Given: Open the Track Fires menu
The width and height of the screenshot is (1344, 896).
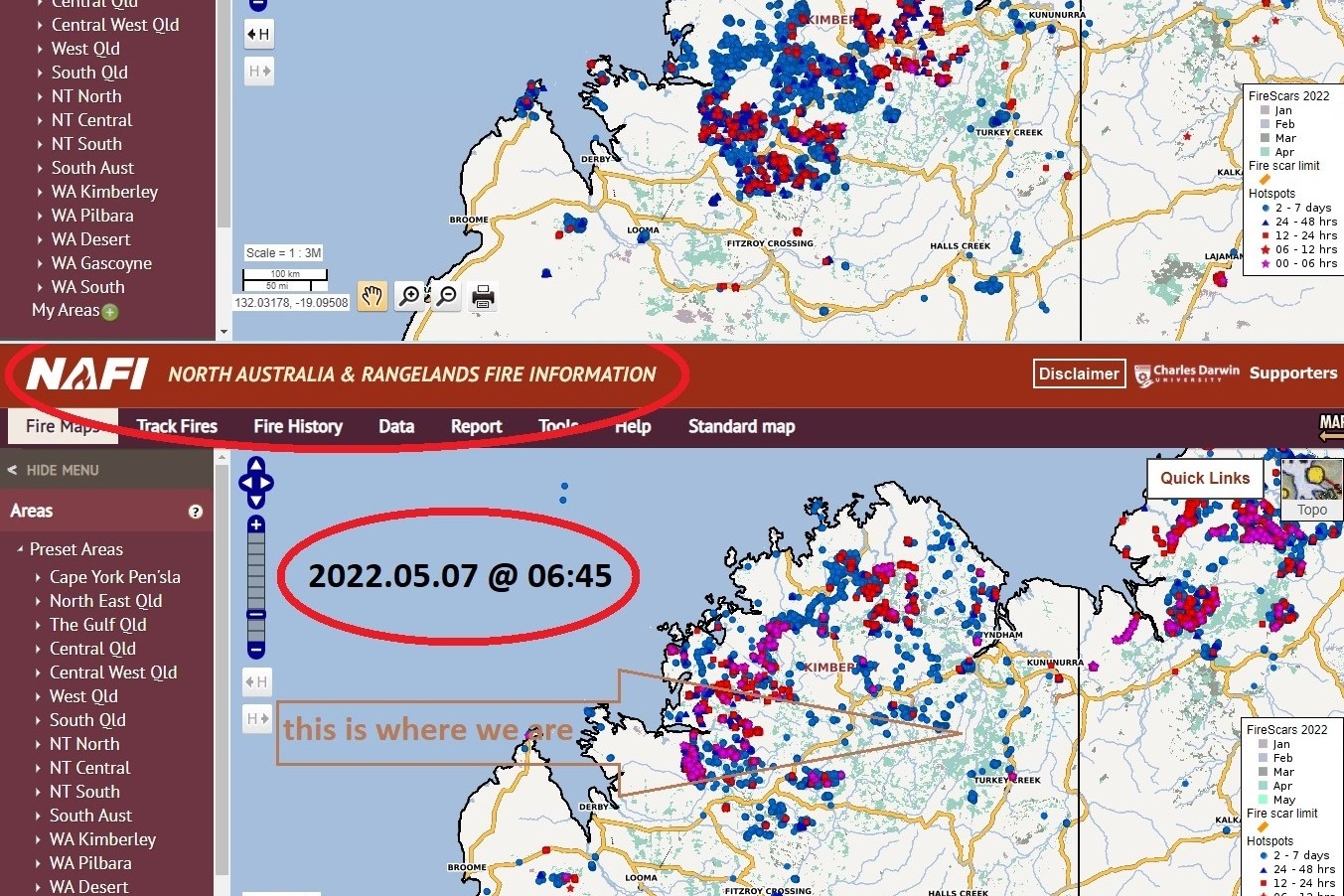Looking at the screenshot, I should (x=177, y=426).
